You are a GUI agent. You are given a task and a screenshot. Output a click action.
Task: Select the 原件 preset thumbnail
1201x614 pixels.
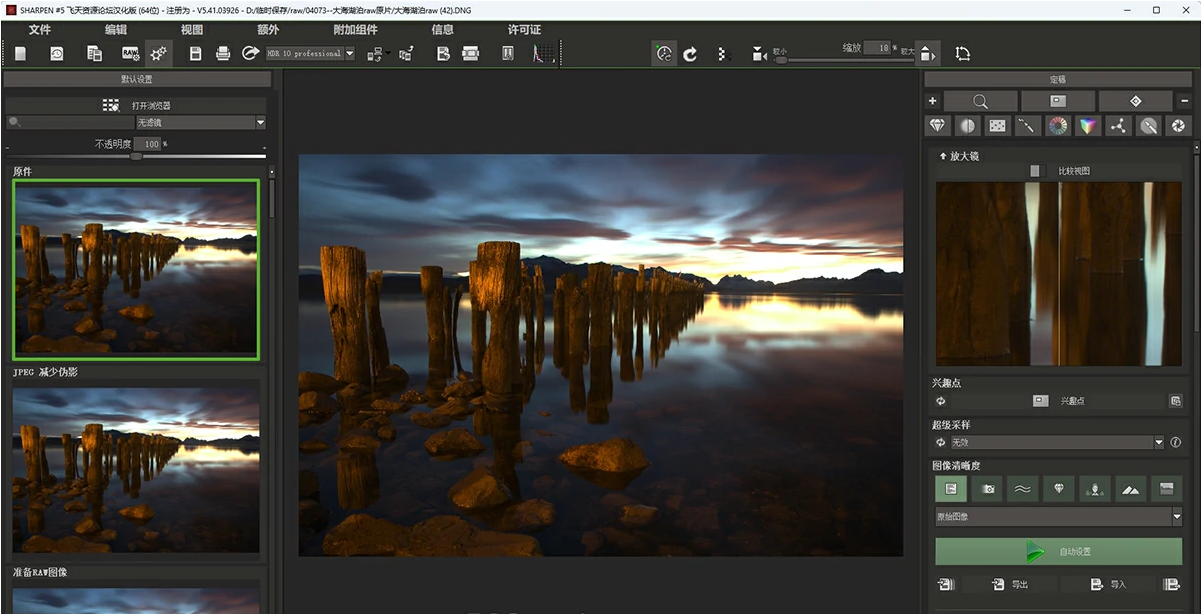tap(136, 269)
